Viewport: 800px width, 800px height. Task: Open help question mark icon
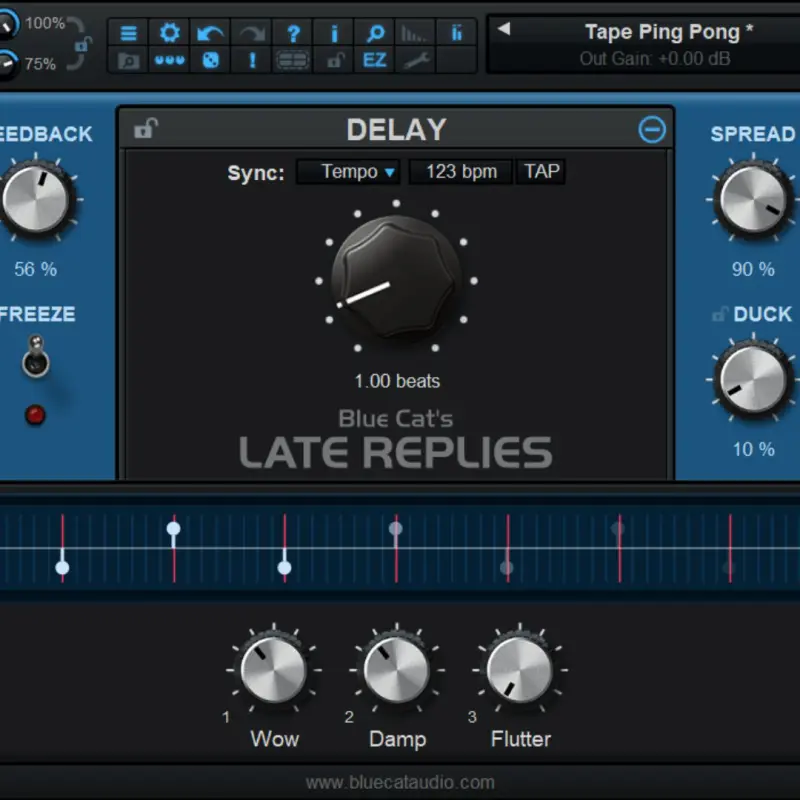(293, 33)
